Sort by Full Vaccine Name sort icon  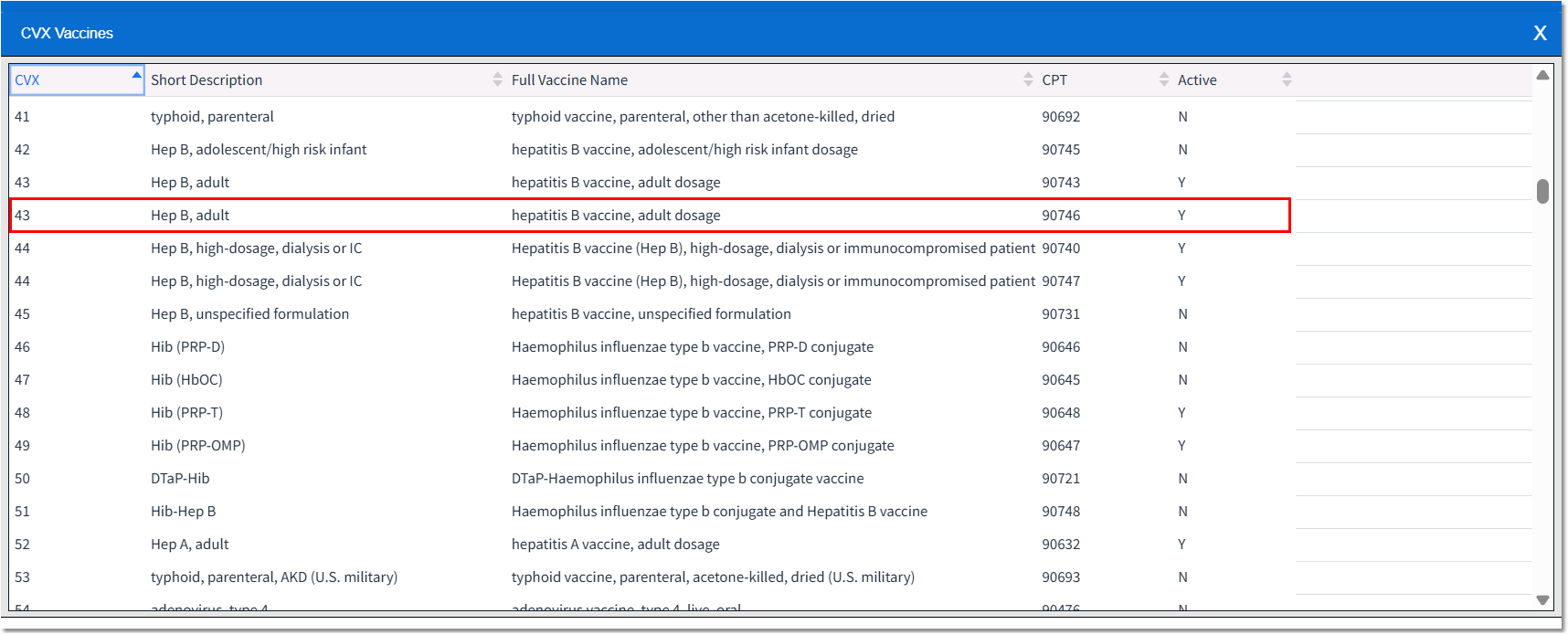(1028, 79)
